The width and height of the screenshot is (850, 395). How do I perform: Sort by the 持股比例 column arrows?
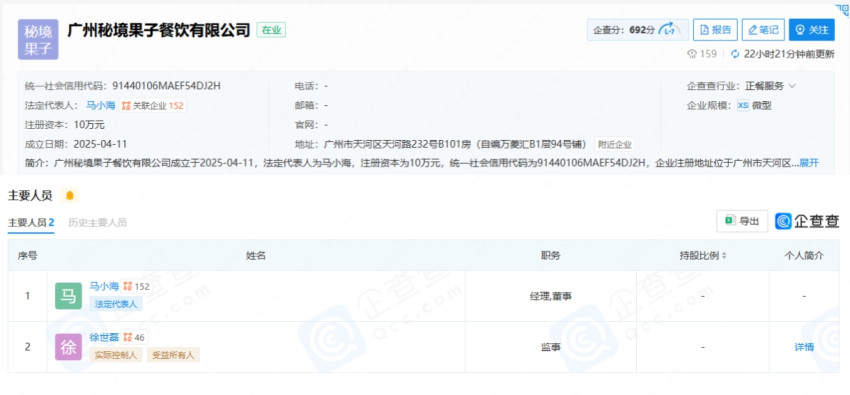(724, 256)
